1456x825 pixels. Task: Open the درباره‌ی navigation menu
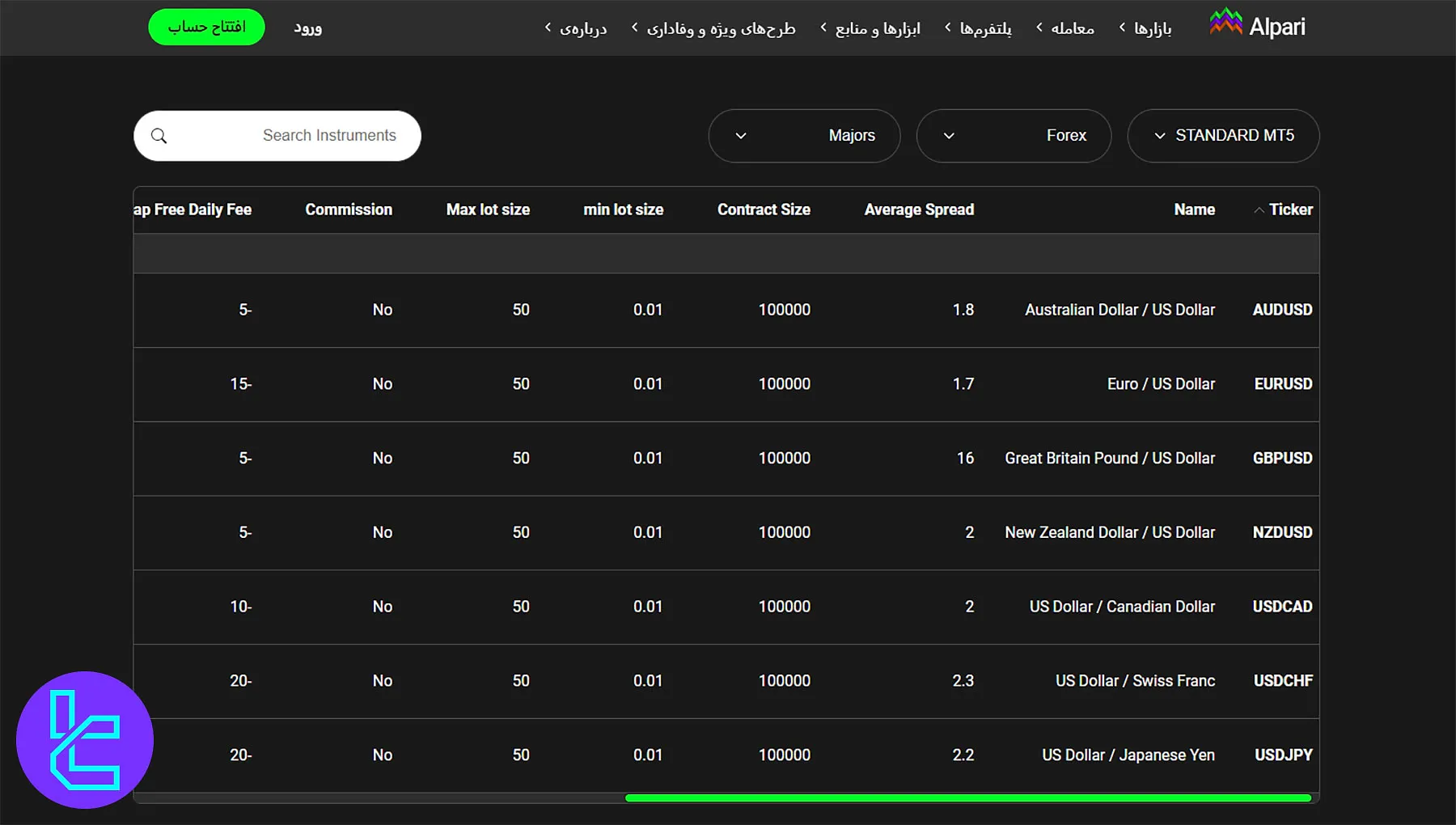click(576, 28)
